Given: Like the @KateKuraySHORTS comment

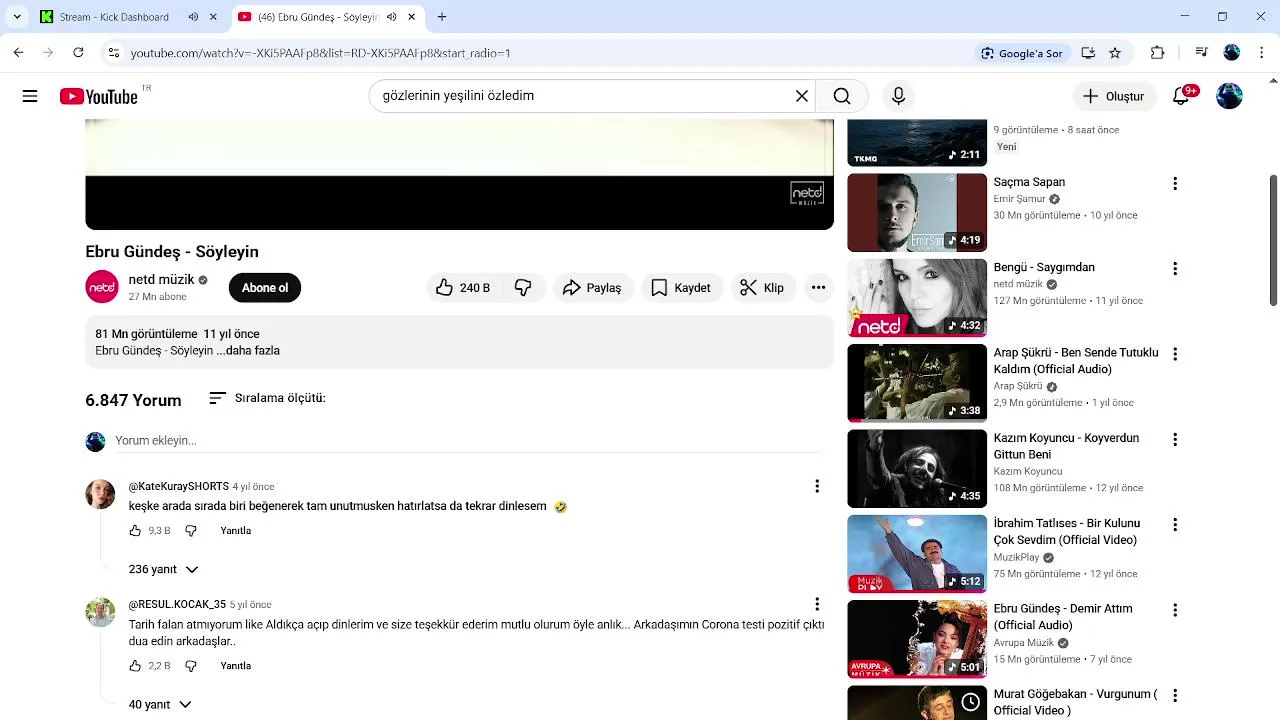Looking at the screenshot, I should click(x=135, y=531).
